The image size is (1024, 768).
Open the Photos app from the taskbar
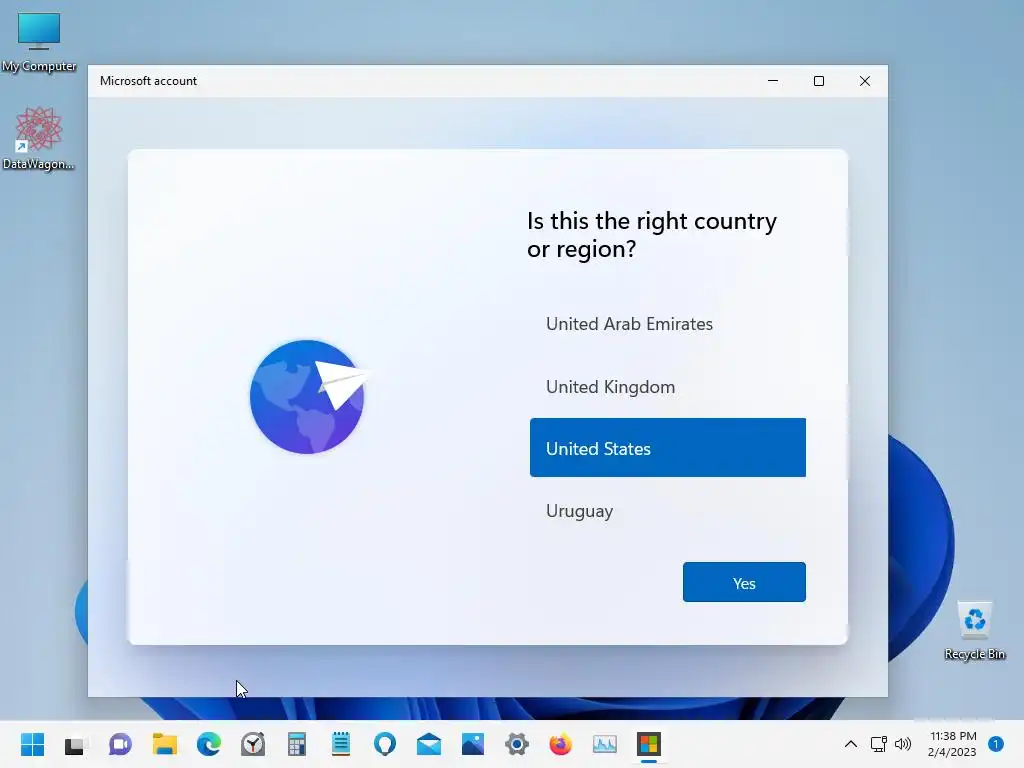point(473,744)
